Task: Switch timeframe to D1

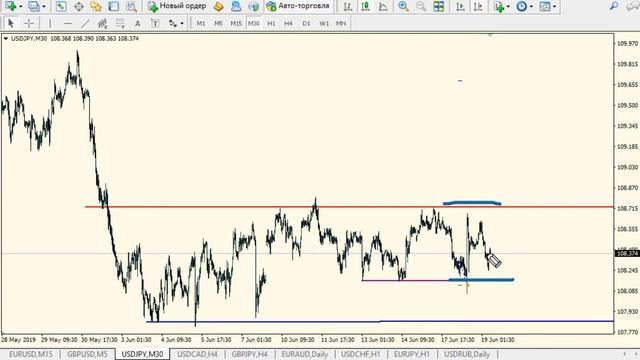Action: [x=306, y=23]
